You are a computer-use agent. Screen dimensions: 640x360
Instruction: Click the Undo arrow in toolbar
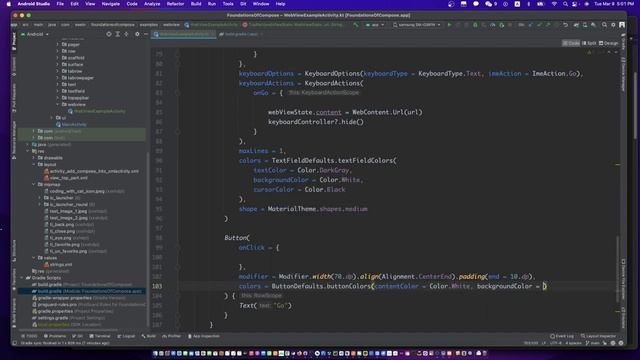coord(565,25)
